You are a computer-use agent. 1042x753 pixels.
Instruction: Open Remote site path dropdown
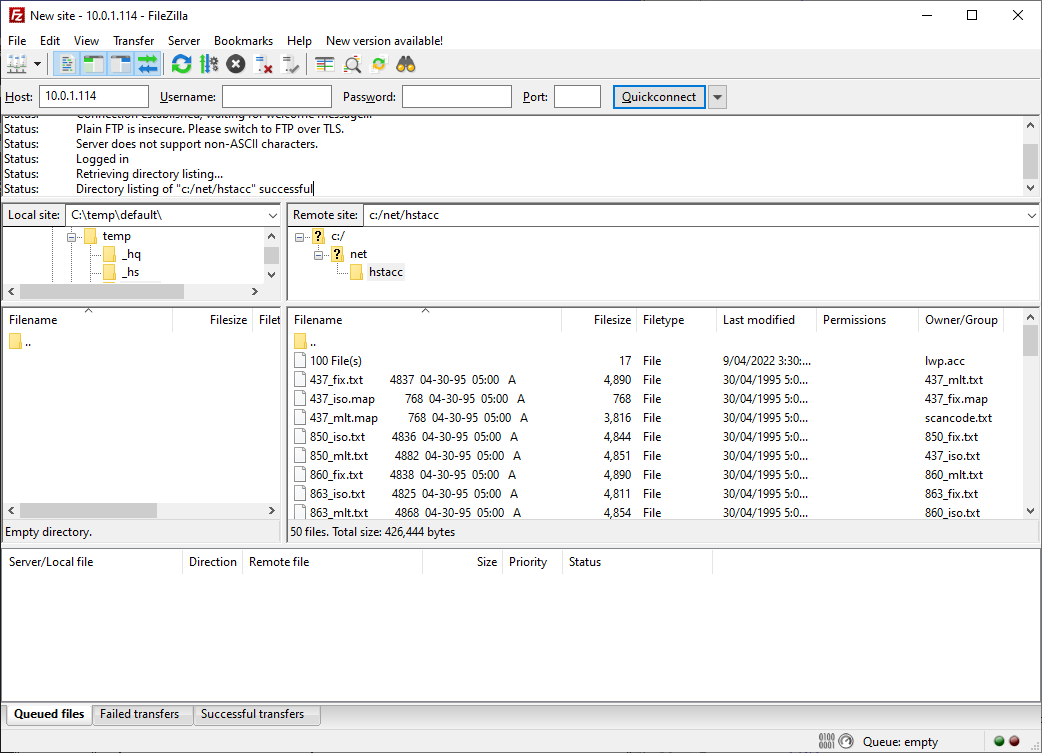click(1031, 215)
